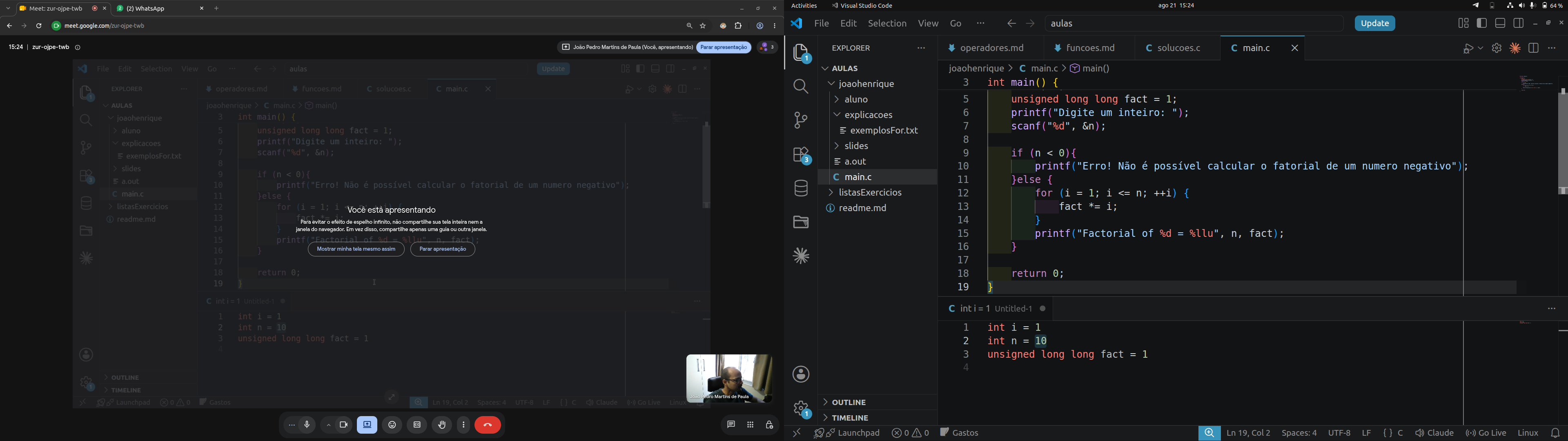Open the File menu in VS Code
1568x441 pixels.
click(x=821, y=24)
